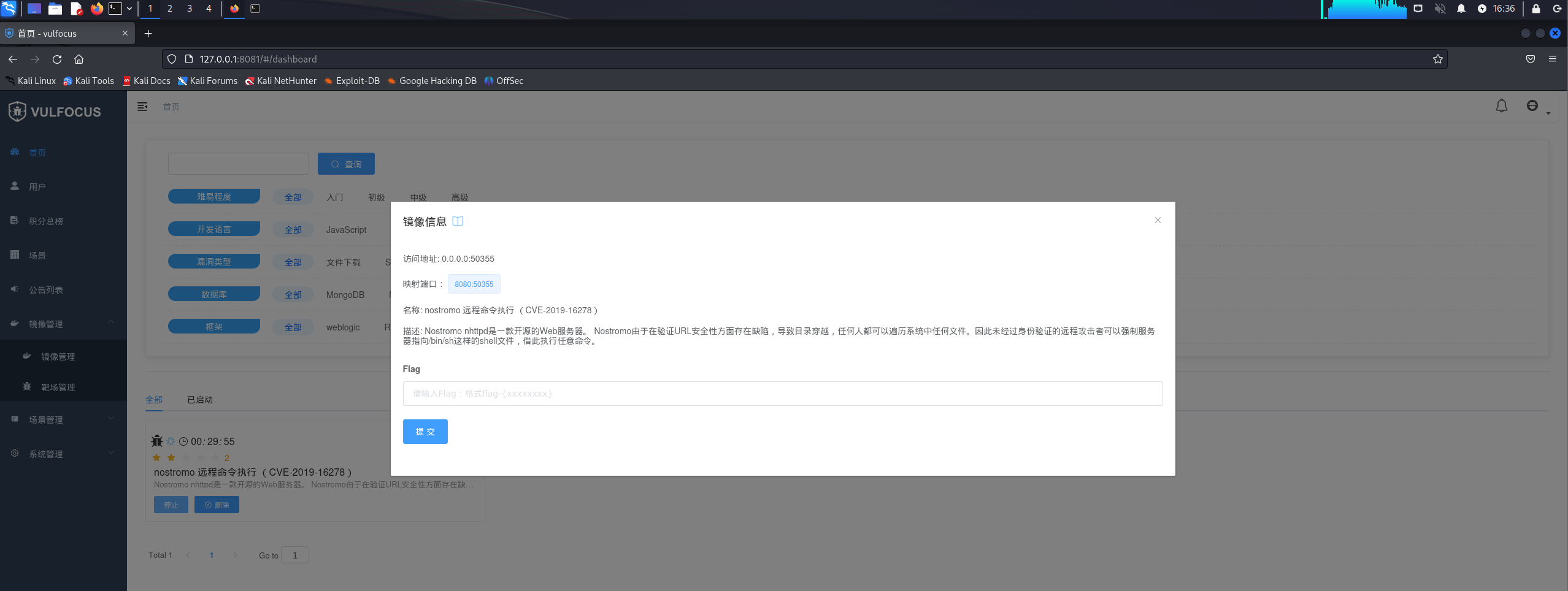The width and height of the screenshot is (1568, 591).
Task: Rate nostromo image using the stars
Action: 185,457
